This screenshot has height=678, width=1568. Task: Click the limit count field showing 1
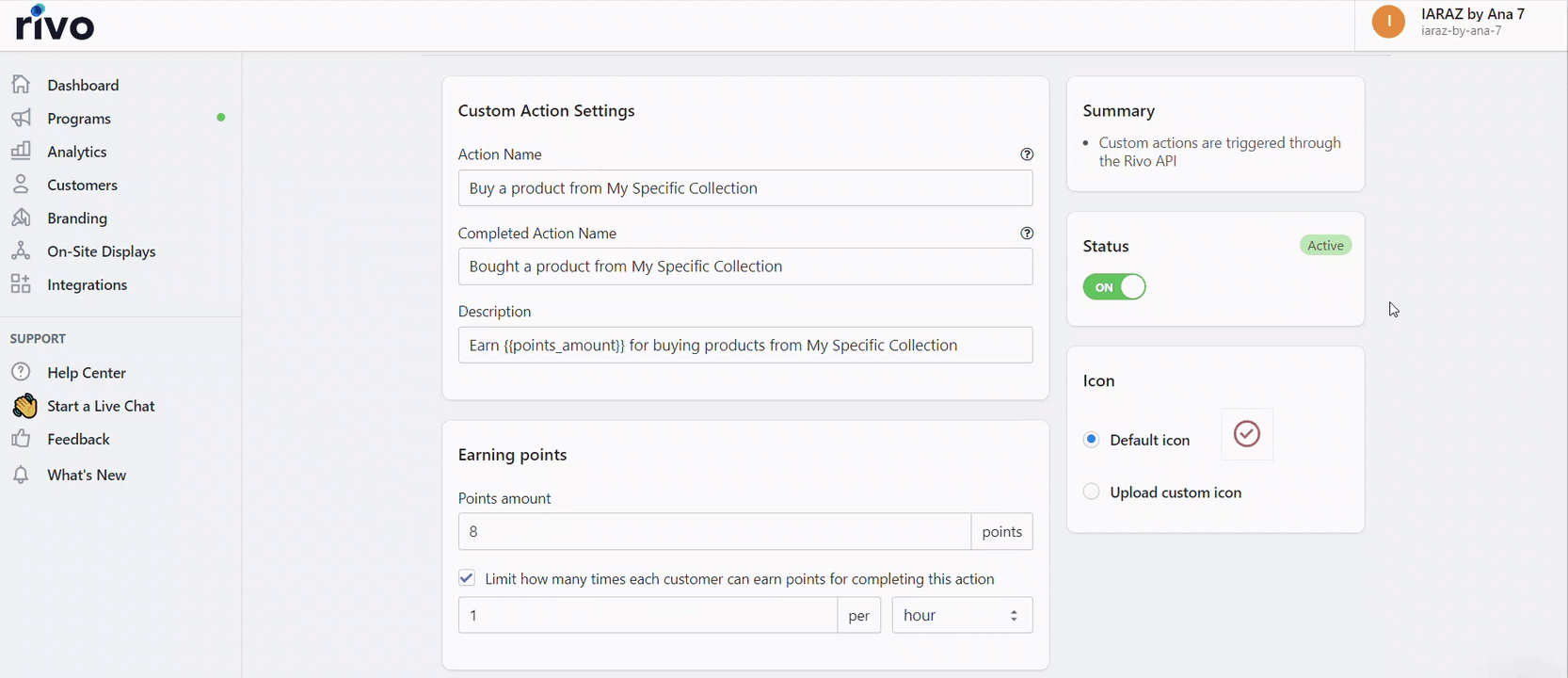[648, 615]
